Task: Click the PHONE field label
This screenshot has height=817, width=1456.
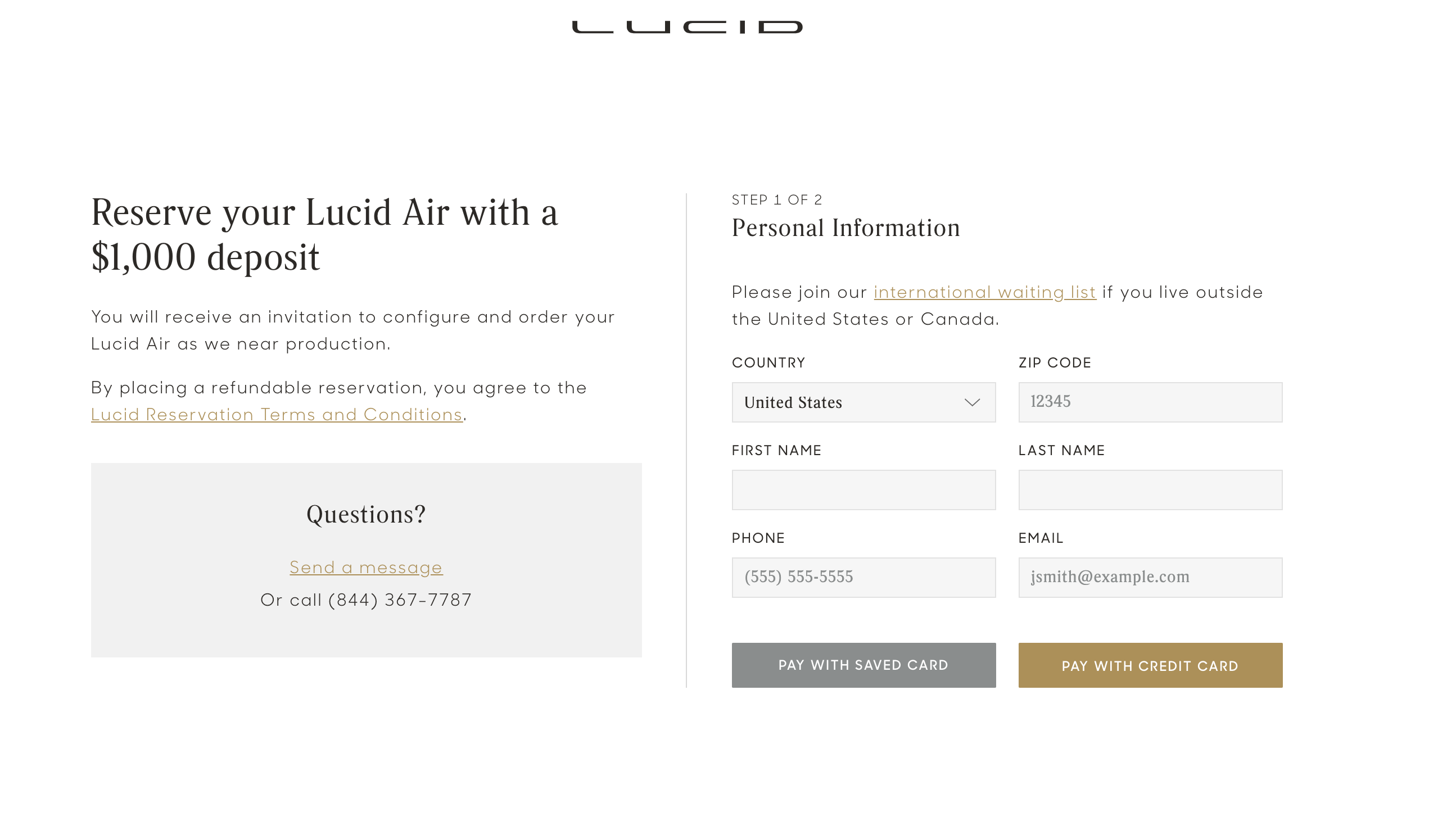Action: (x=758, y=538)
